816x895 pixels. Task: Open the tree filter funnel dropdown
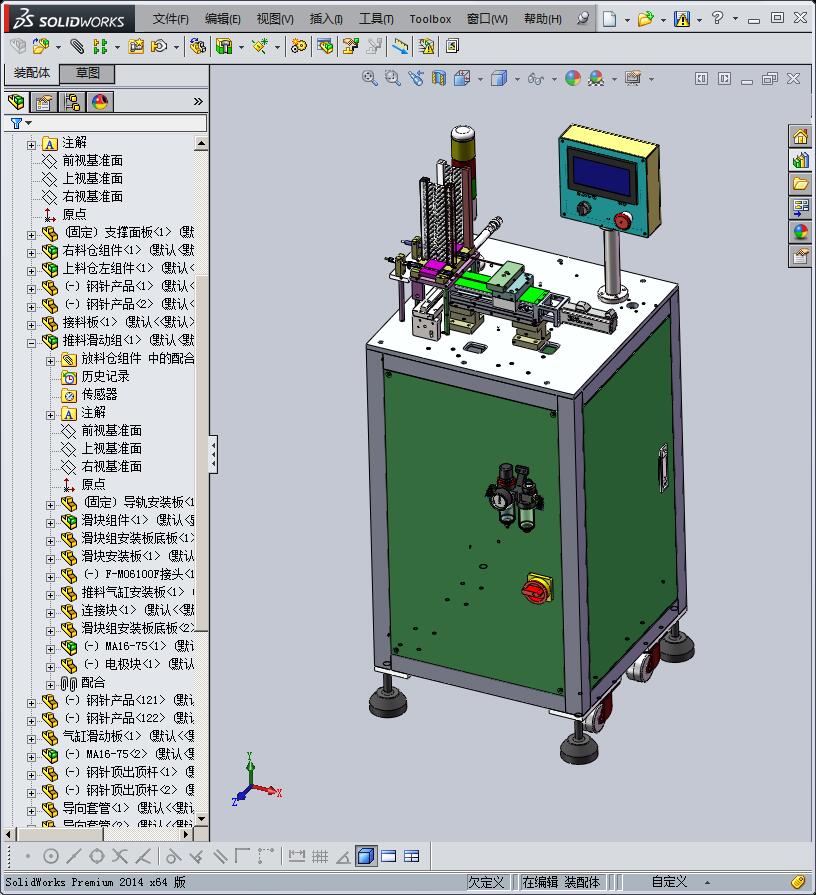21,123
